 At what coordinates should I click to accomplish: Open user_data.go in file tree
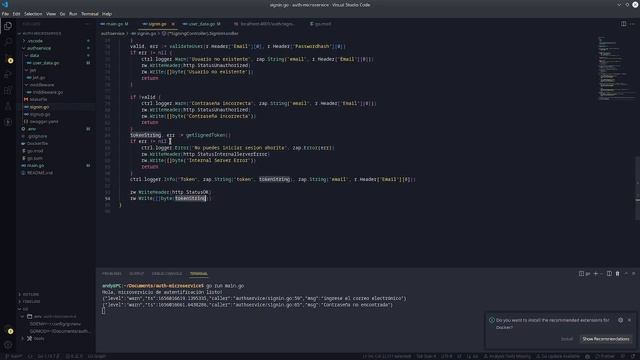click(x=46, y=63)
